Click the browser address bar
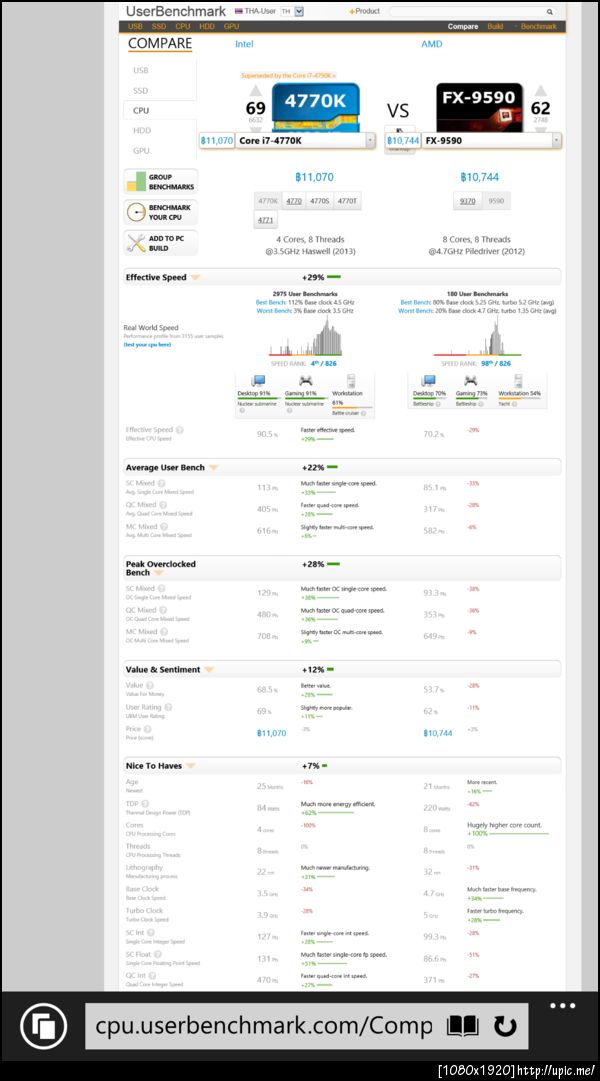This screenshot has width=600, height=1081. tap(263, 1027)
